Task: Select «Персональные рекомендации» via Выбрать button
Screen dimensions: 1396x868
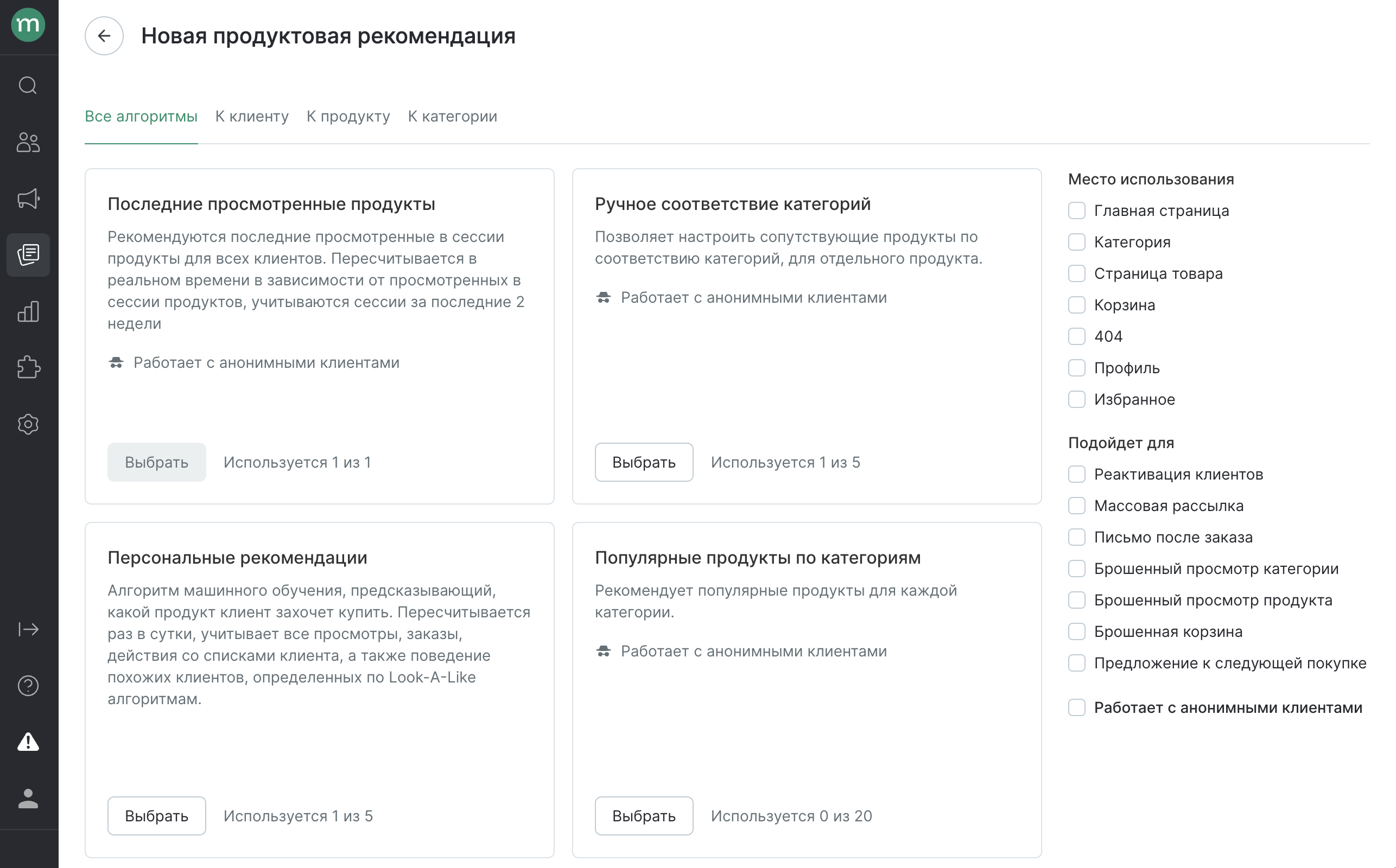Action: pos(156,816)
